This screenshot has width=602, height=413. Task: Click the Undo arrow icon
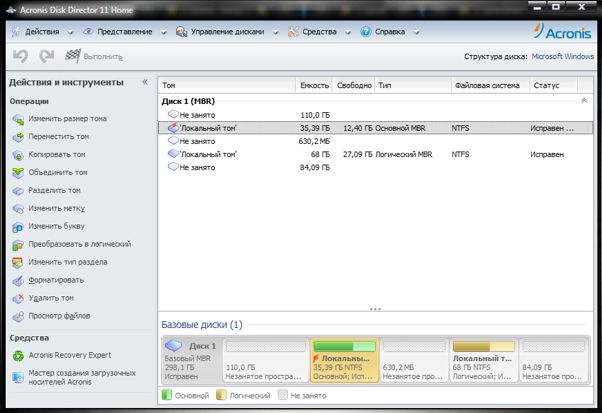click(x=20, y=56)
